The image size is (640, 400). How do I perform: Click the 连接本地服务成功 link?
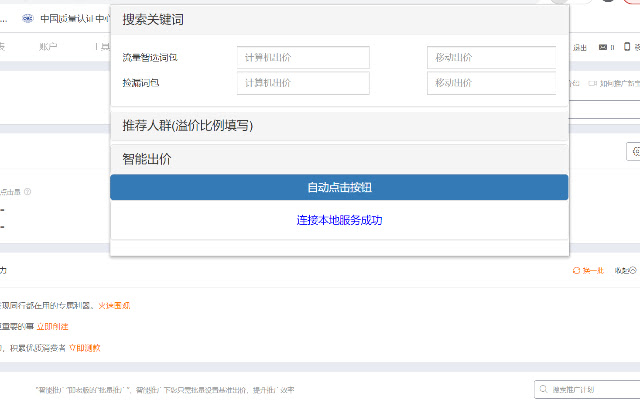339,220
